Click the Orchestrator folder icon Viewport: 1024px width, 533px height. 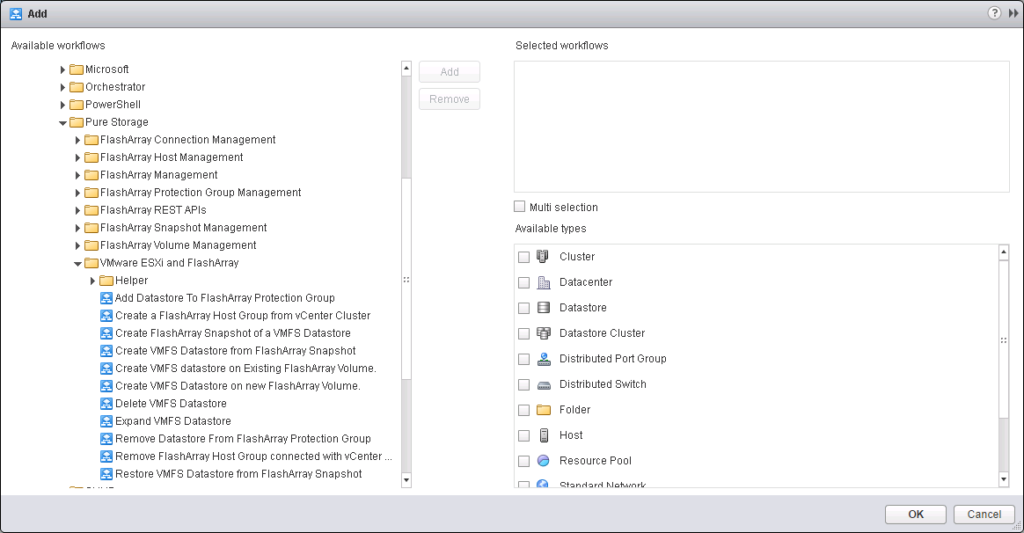click(x=76, y=87)
